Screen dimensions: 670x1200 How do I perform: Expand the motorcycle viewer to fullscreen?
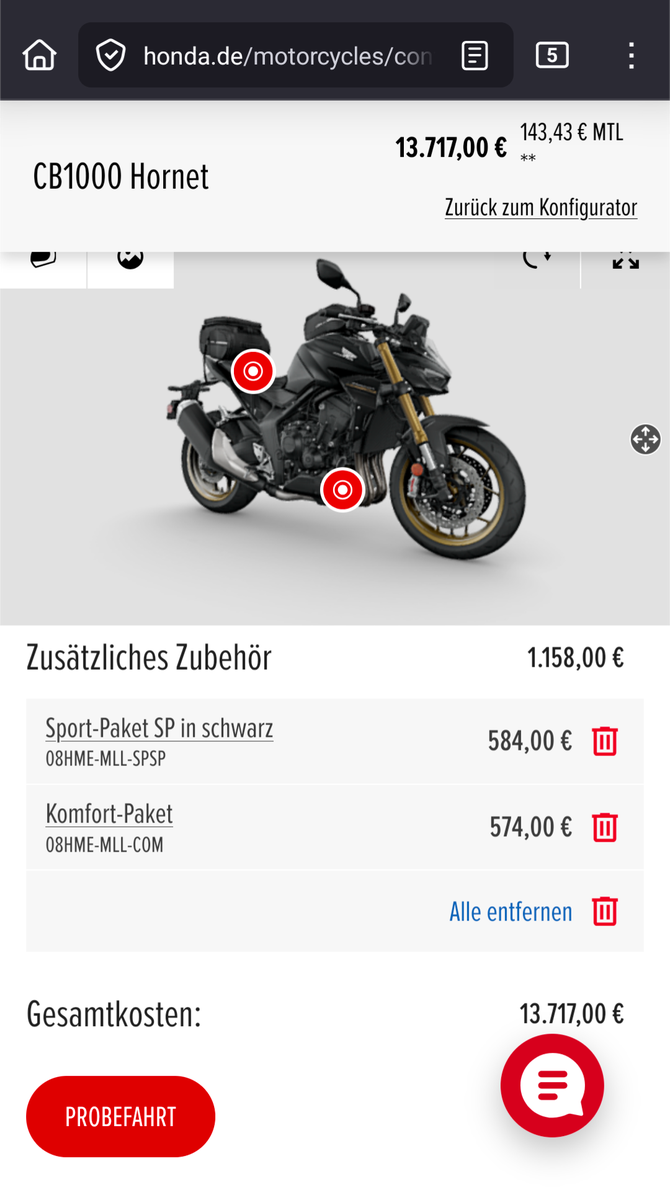(x=626, y=260)
